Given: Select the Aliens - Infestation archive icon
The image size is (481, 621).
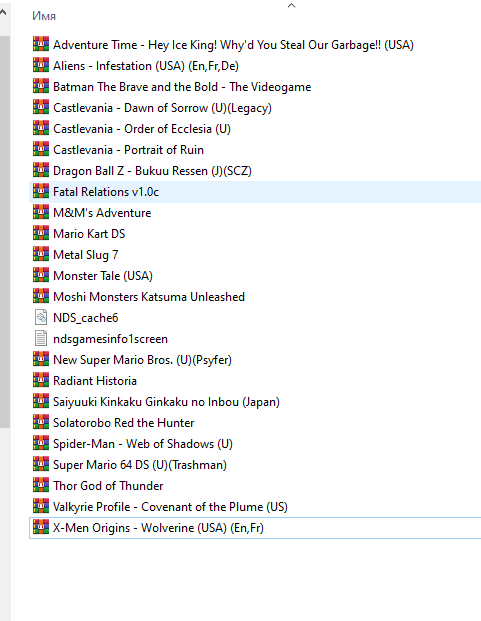Looking at the screenshot, I should pos(41,65).
